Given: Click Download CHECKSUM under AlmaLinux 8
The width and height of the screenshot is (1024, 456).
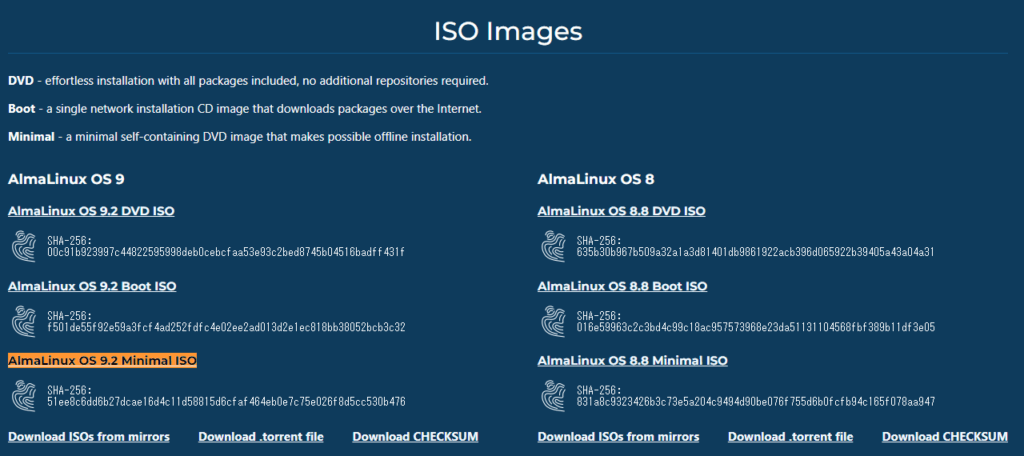Looking at the screenshot, I should click(x=945, y=436).
